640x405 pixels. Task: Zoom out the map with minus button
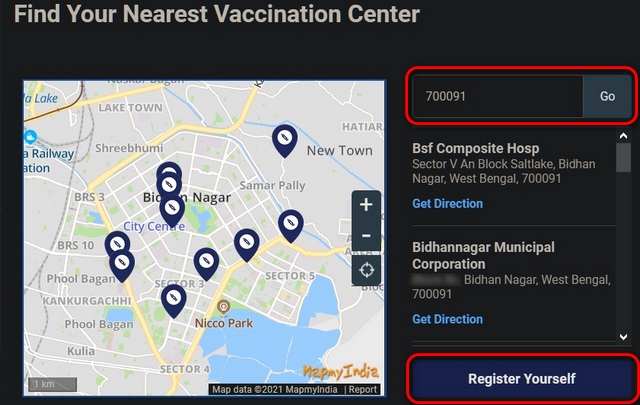(x=366, y=236)
